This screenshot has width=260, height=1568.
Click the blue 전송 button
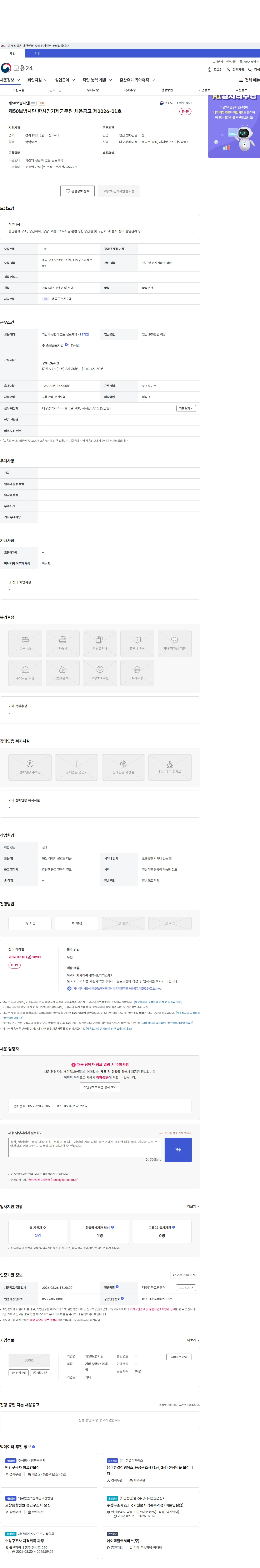(178, 1150)
